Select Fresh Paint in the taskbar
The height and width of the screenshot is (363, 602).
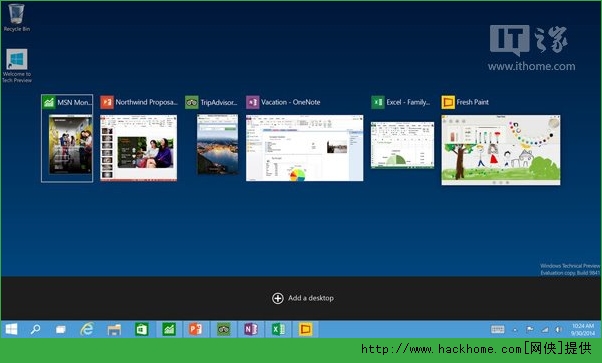(x=306, y=329)
